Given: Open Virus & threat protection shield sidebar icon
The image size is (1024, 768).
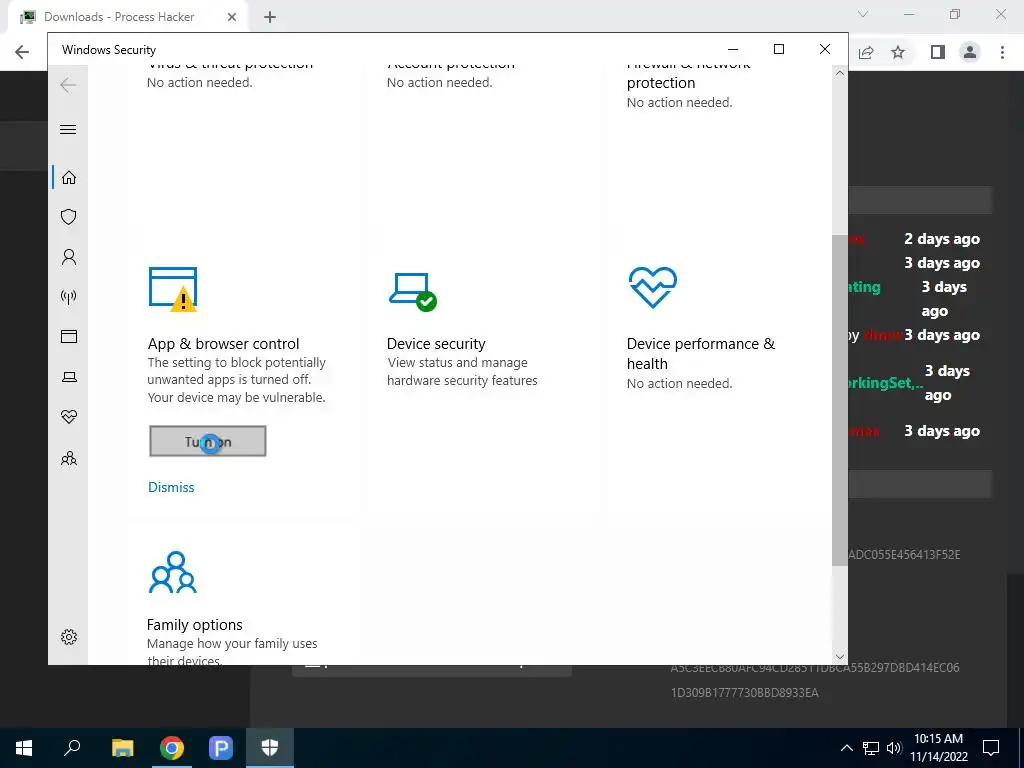Looking at the screenshot, I should tap(69, 217).
